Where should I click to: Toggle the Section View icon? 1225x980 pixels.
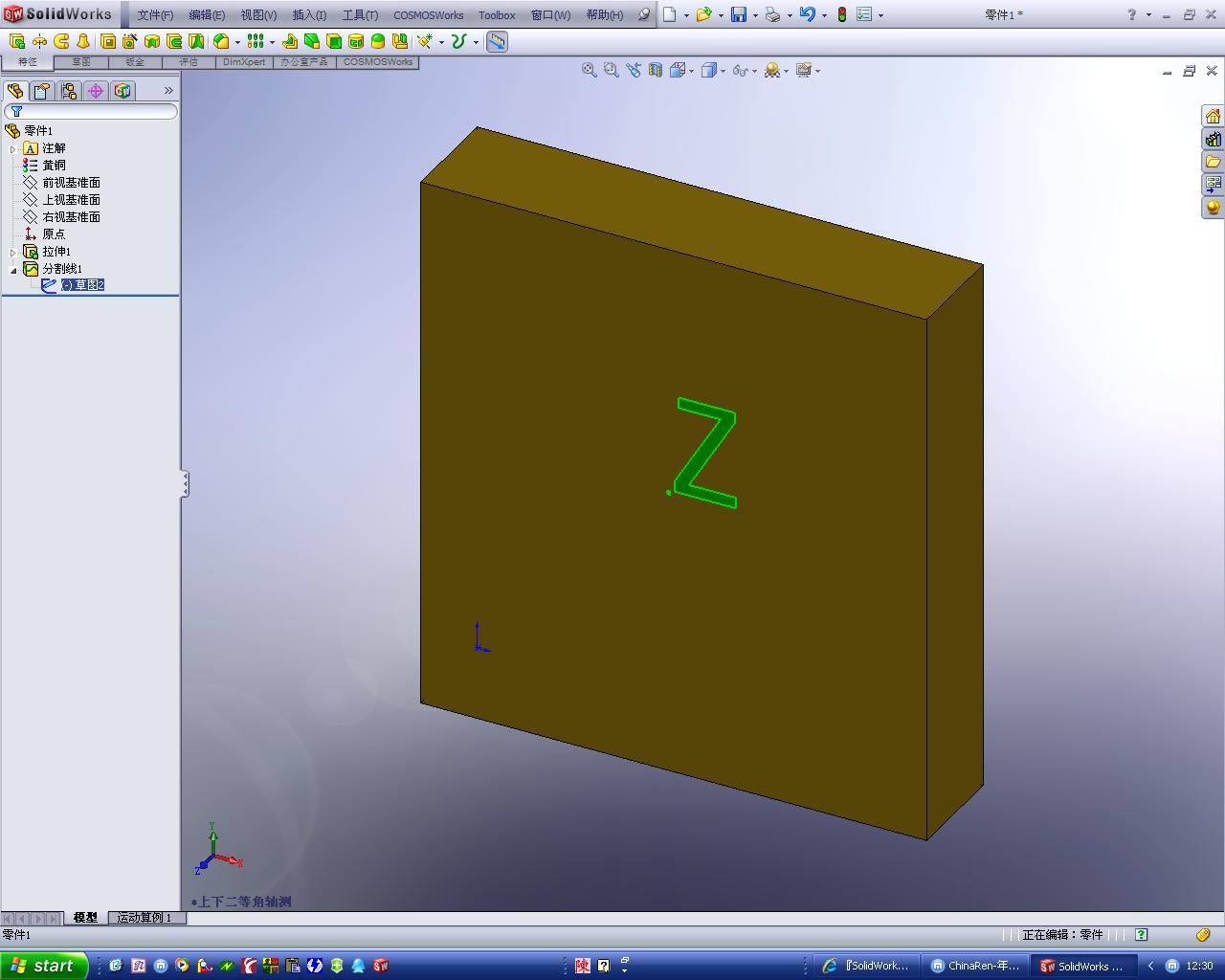coord(656,70)
